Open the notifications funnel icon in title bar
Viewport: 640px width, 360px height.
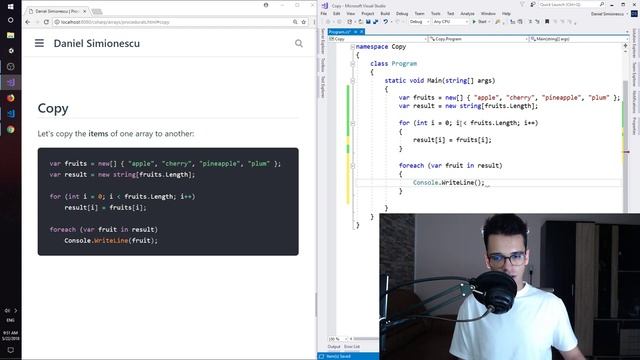tap(522, 4)
